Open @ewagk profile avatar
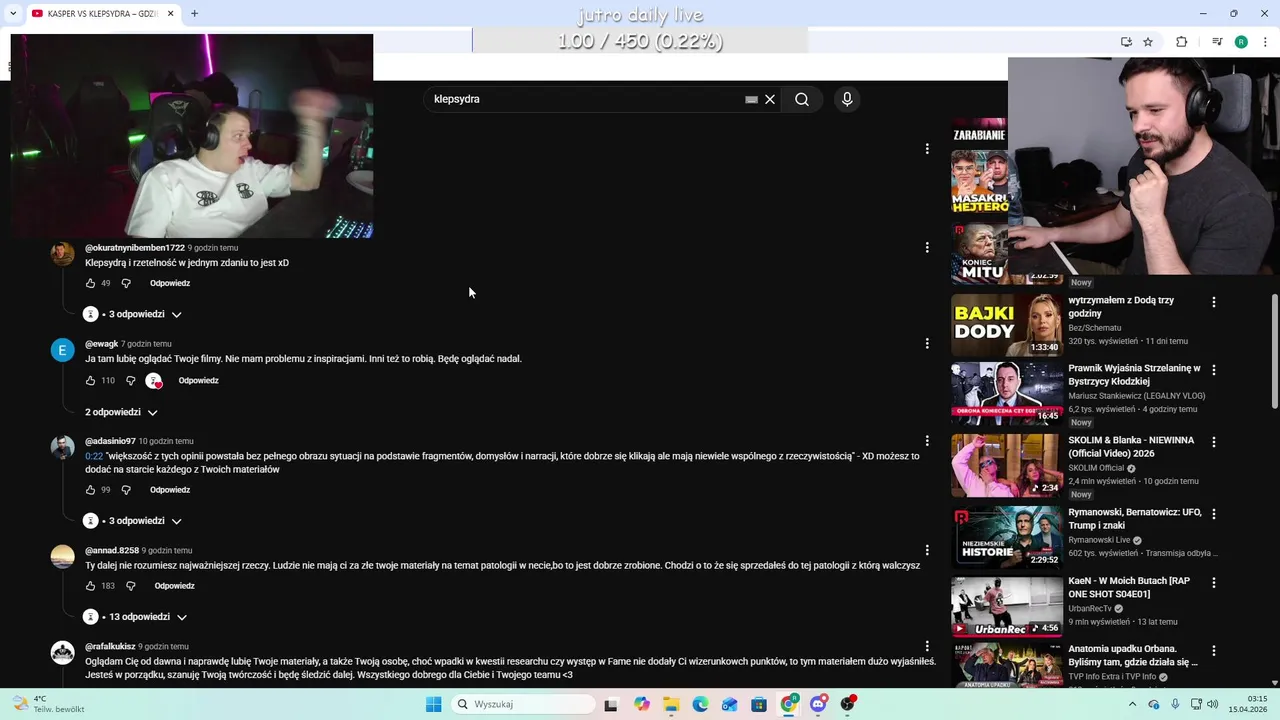This screenshot has width=1280, height=720. [x=63, y=350]
